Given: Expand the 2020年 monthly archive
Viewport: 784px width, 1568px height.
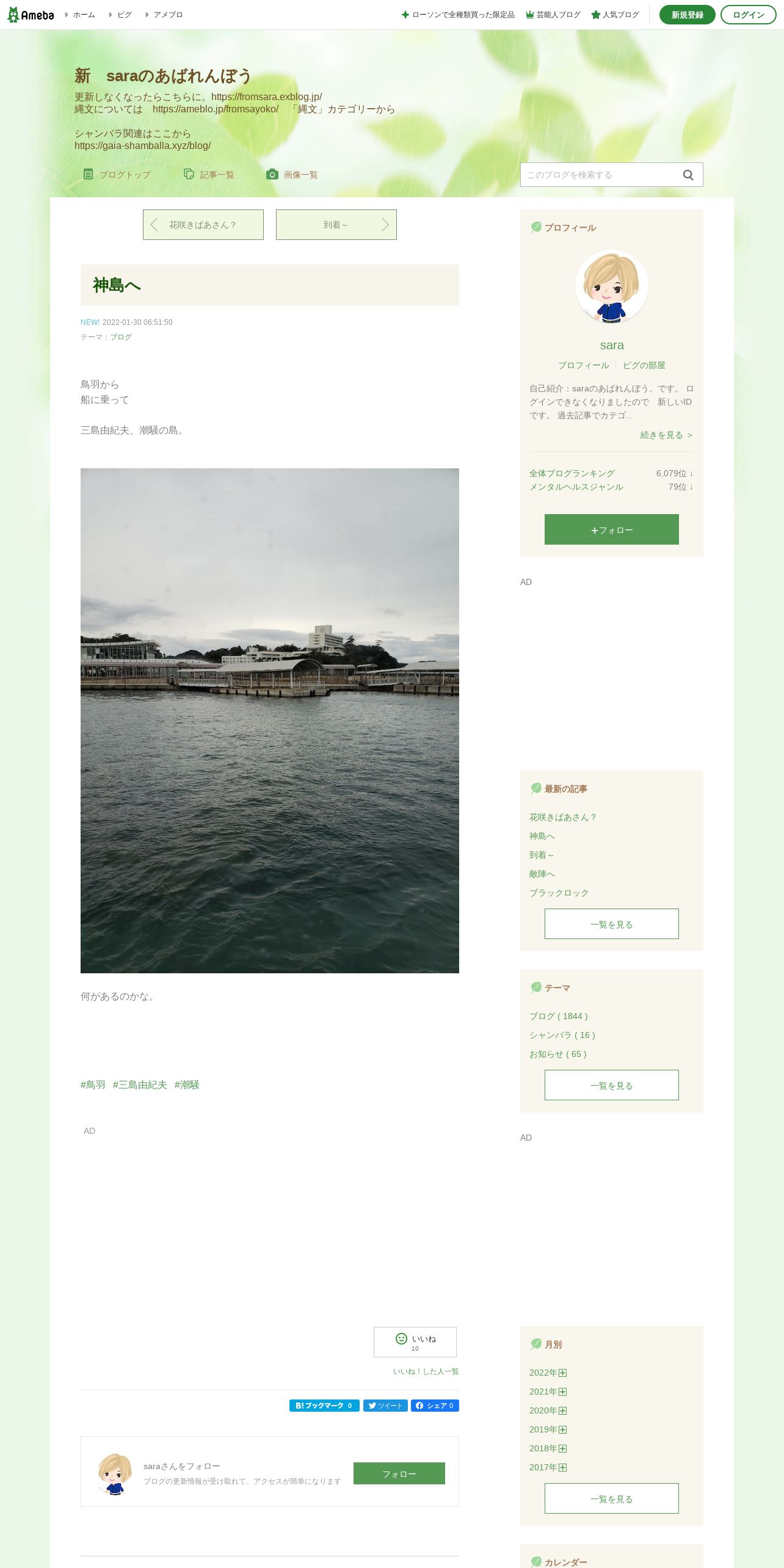Looking at the screenshot, I should pyautogui.click(x=563, y=1410).
